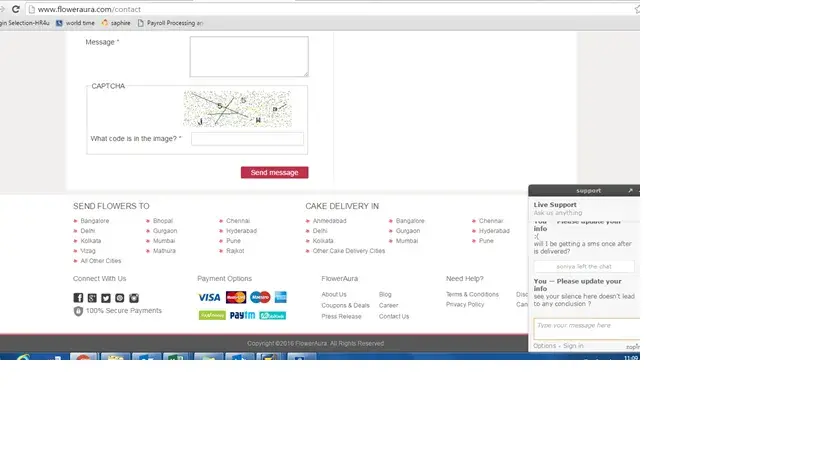Open the Blog link
This screenshot has width=819, height=460.
[x=385, y=294]
